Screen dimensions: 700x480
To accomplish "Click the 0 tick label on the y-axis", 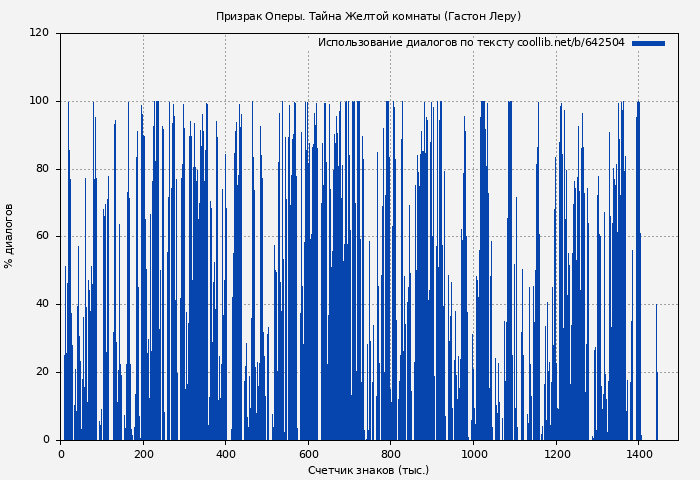I will point(45,440).
